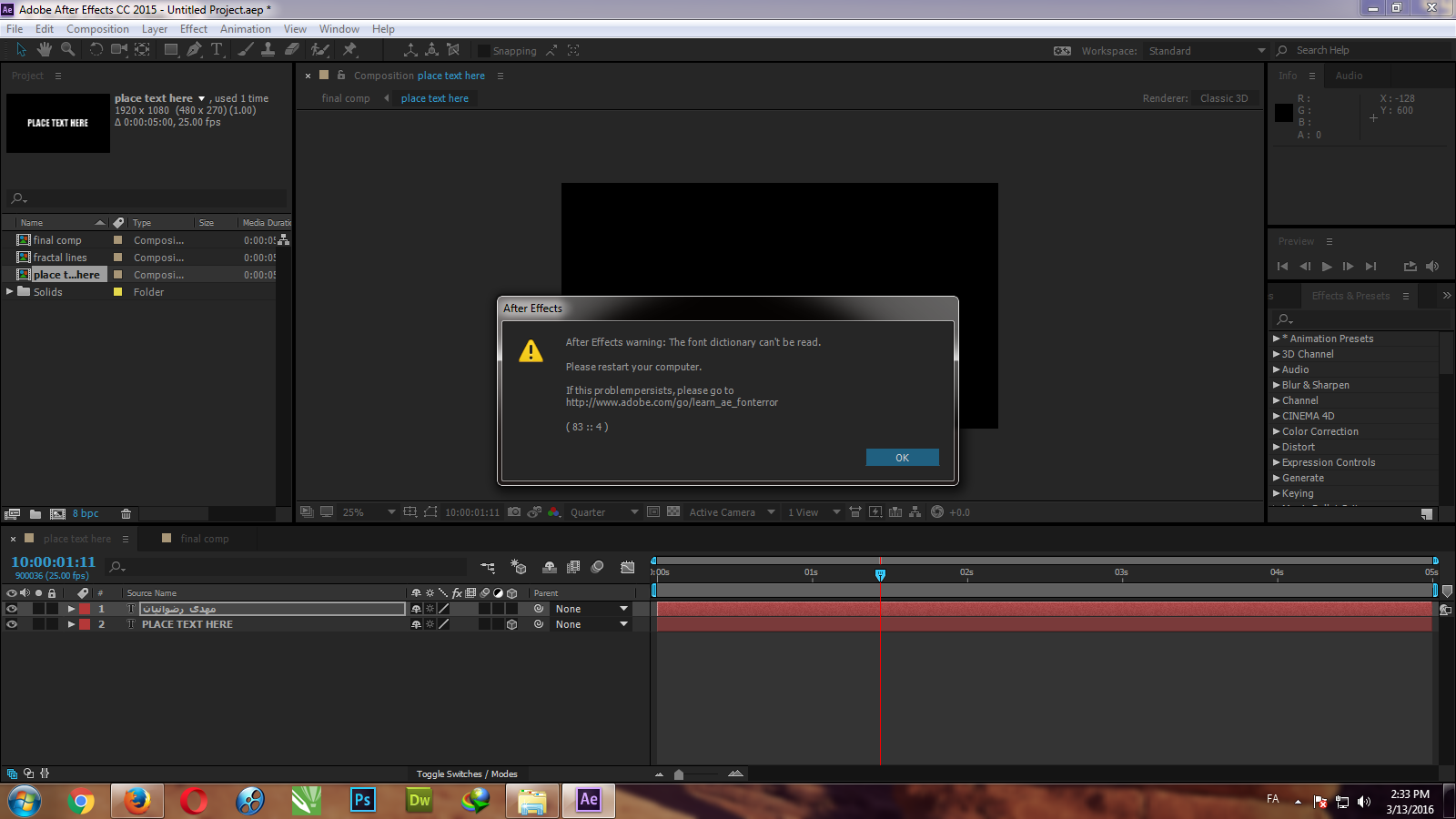
Task: Select the Pan Behind anchor point tool
Action: 143,50
